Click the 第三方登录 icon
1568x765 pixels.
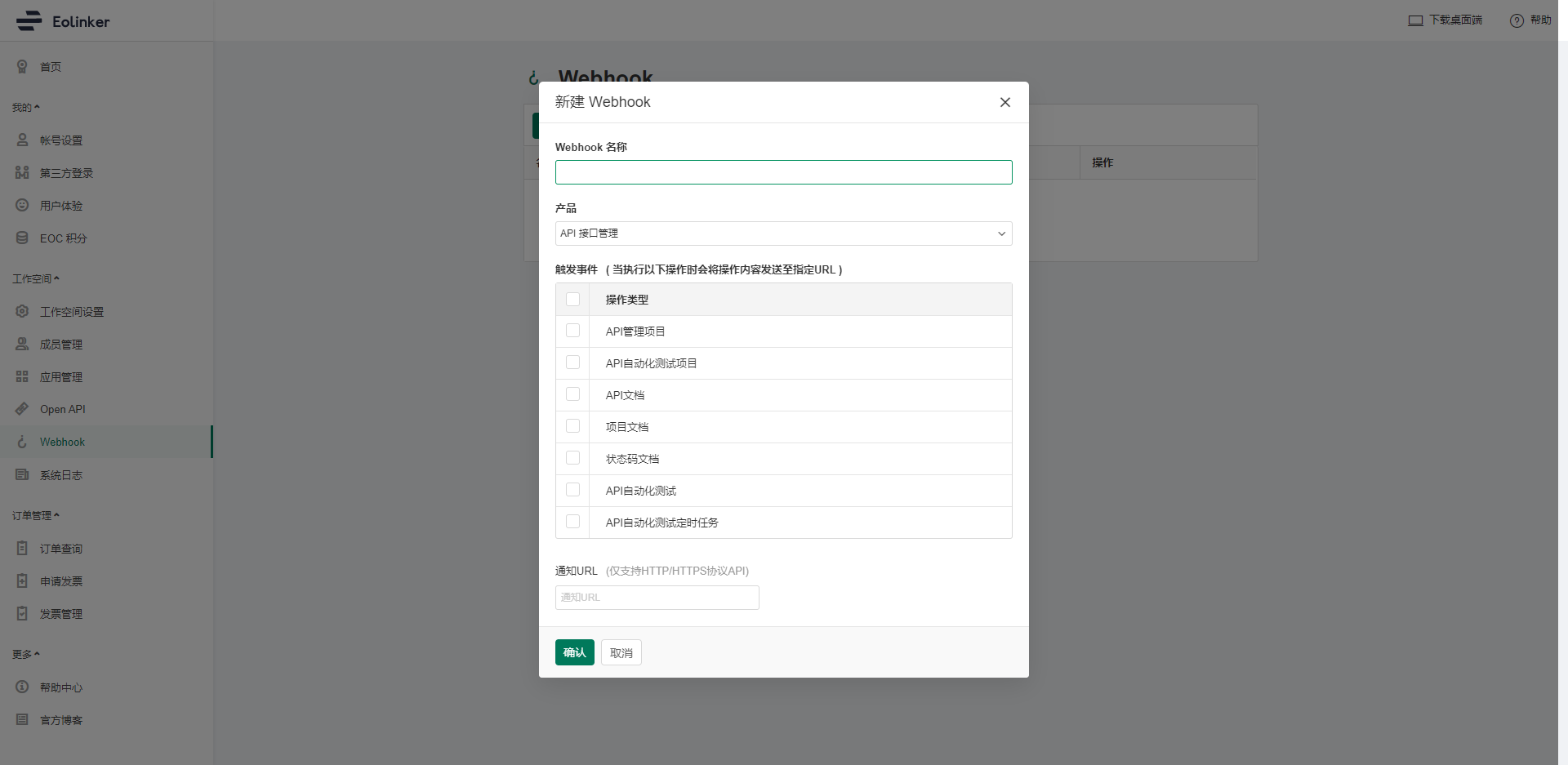click(22, 172)
